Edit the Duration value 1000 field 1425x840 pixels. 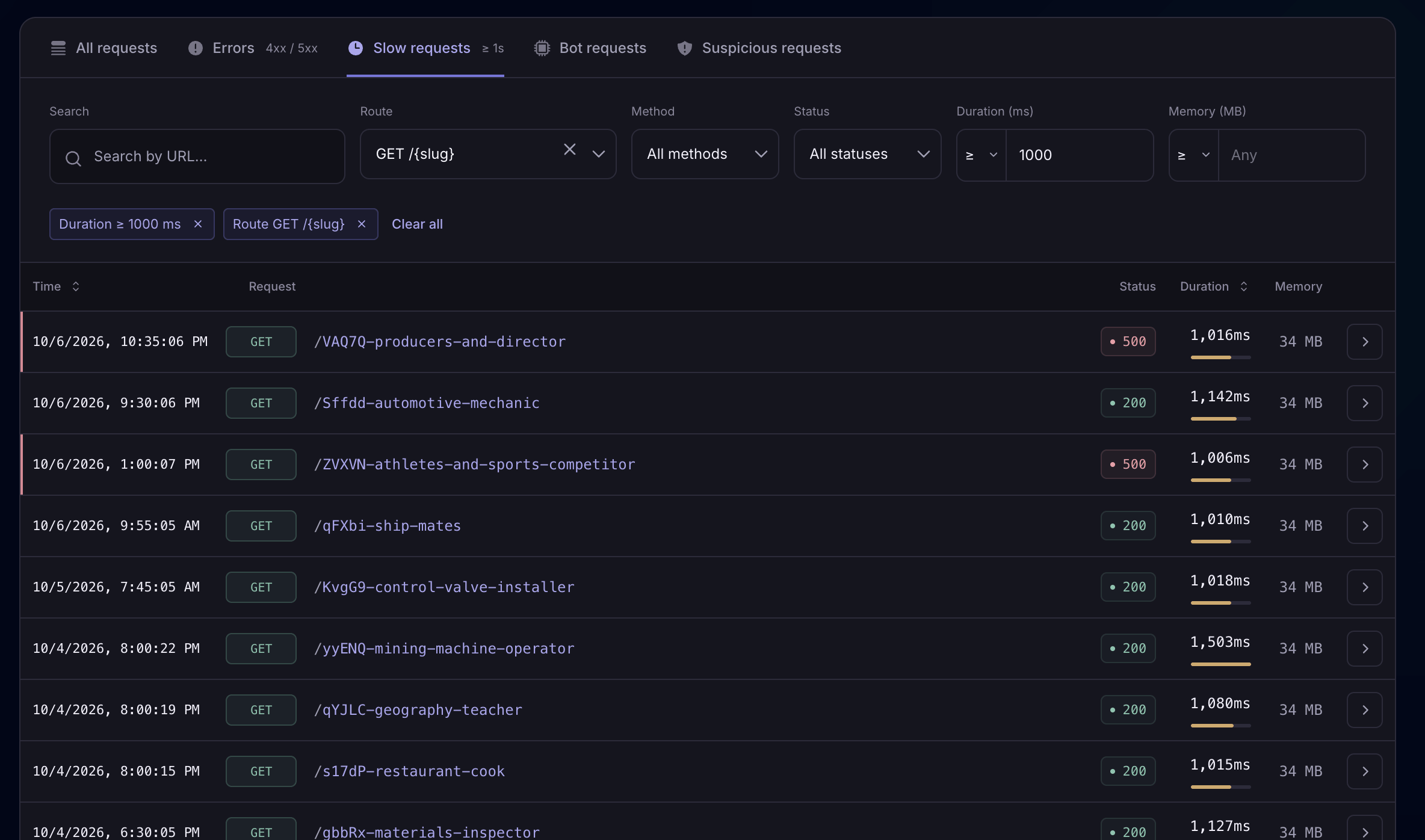pos(1080,155)
